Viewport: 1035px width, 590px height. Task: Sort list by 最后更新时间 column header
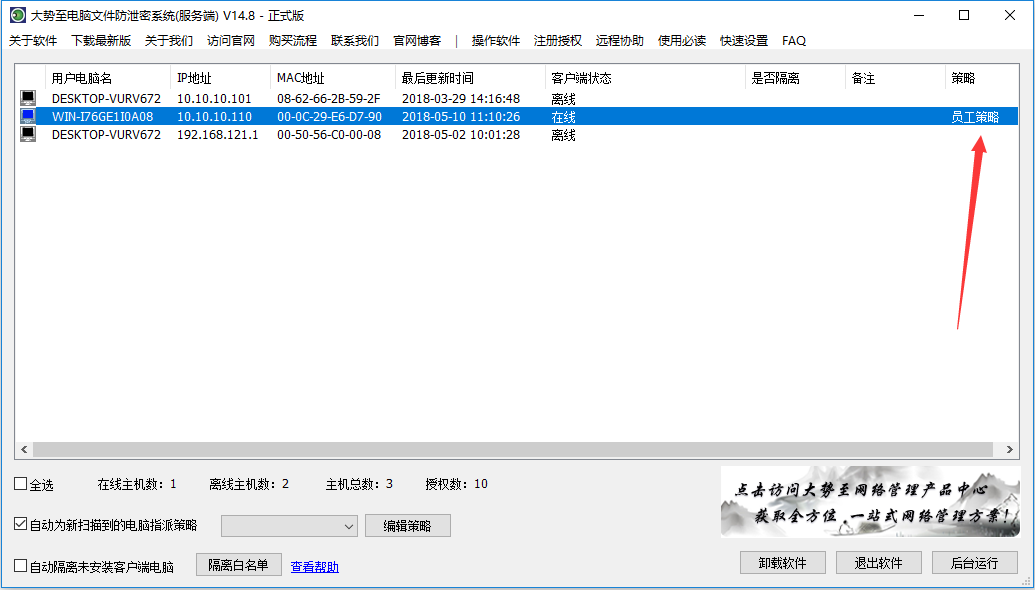click(x=437, y=78)
